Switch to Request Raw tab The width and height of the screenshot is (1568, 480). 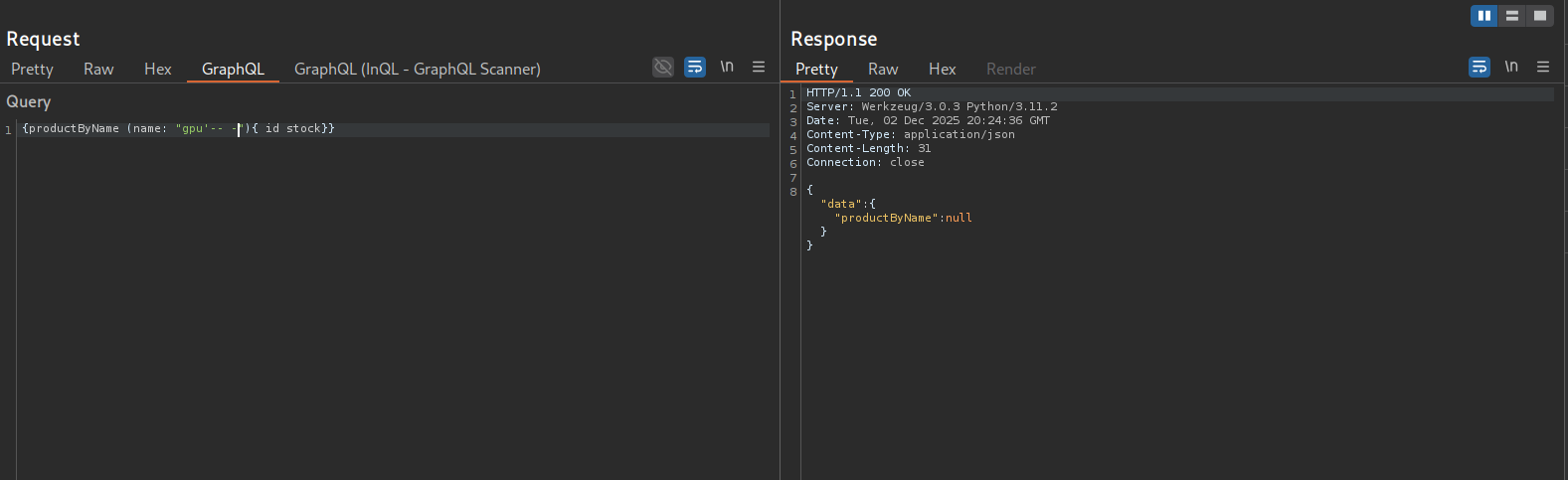98,69
